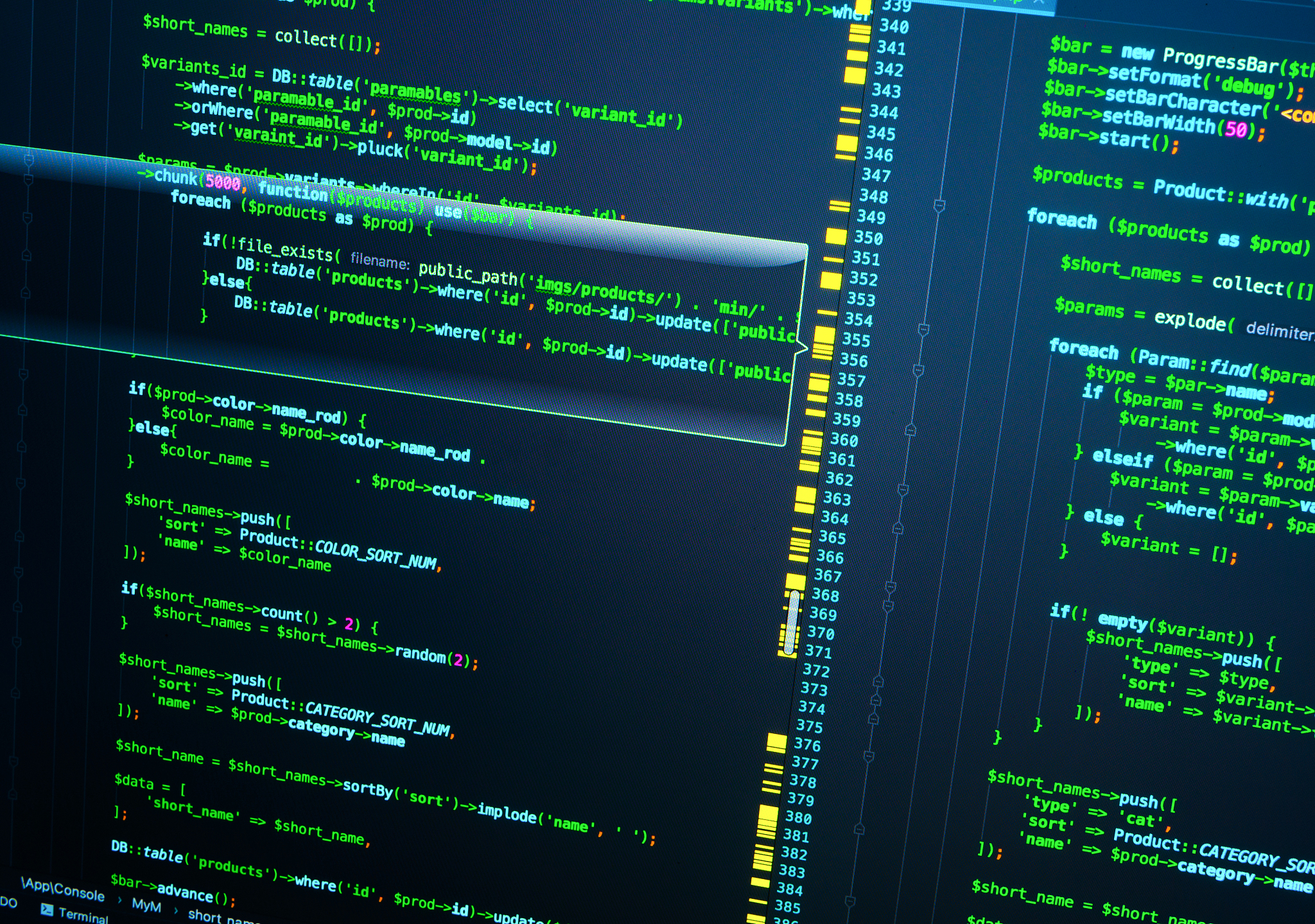Click 'delimiter' hint after explode(
Viewport: 1315px width, 924px height.
1280,330
